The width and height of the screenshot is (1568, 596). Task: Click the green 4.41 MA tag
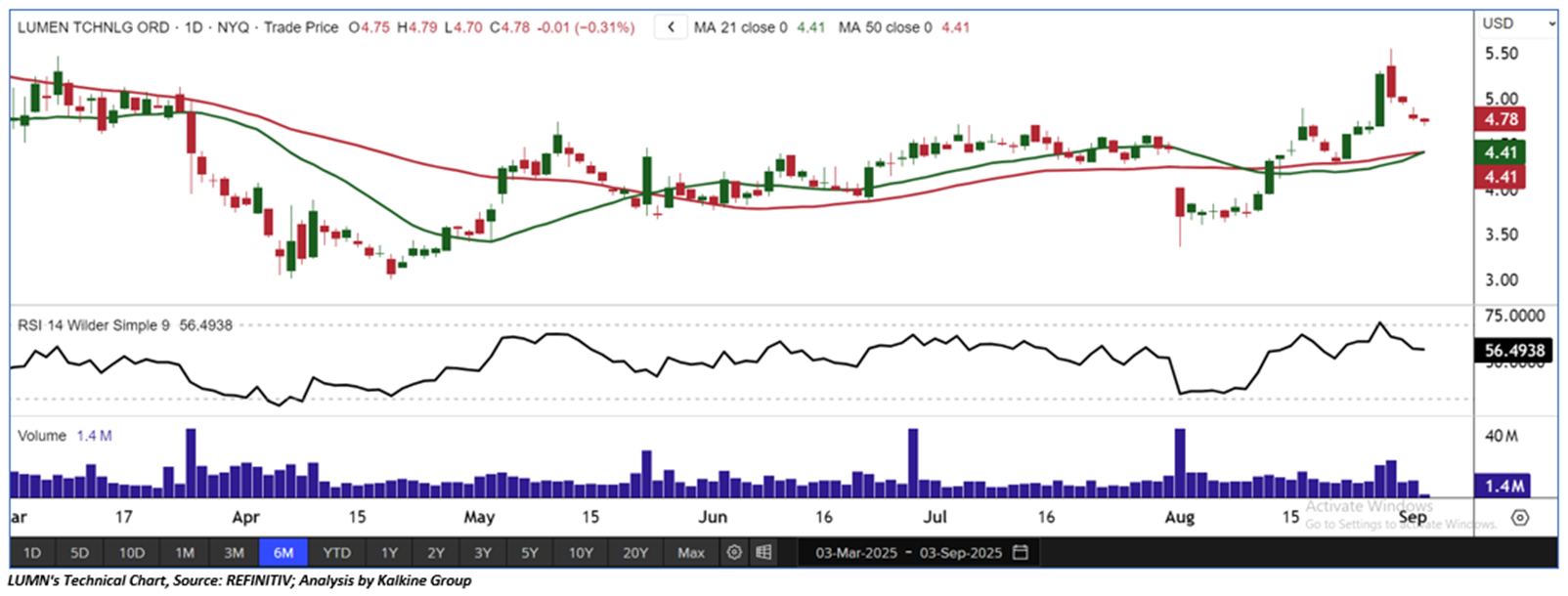(x=1502, y=152)
